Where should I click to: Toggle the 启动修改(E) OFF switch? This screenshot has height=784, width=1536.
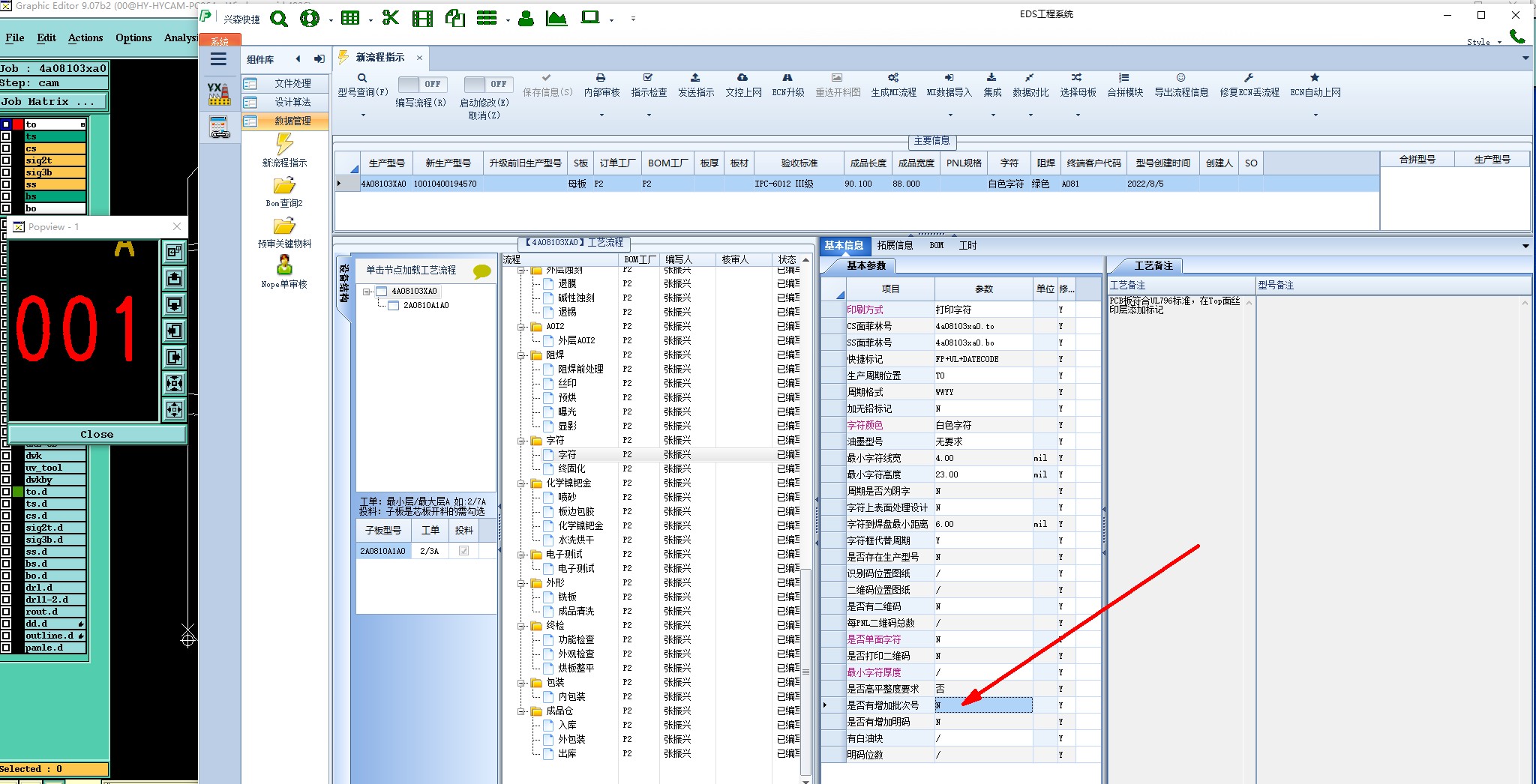(x=487, y=84)
